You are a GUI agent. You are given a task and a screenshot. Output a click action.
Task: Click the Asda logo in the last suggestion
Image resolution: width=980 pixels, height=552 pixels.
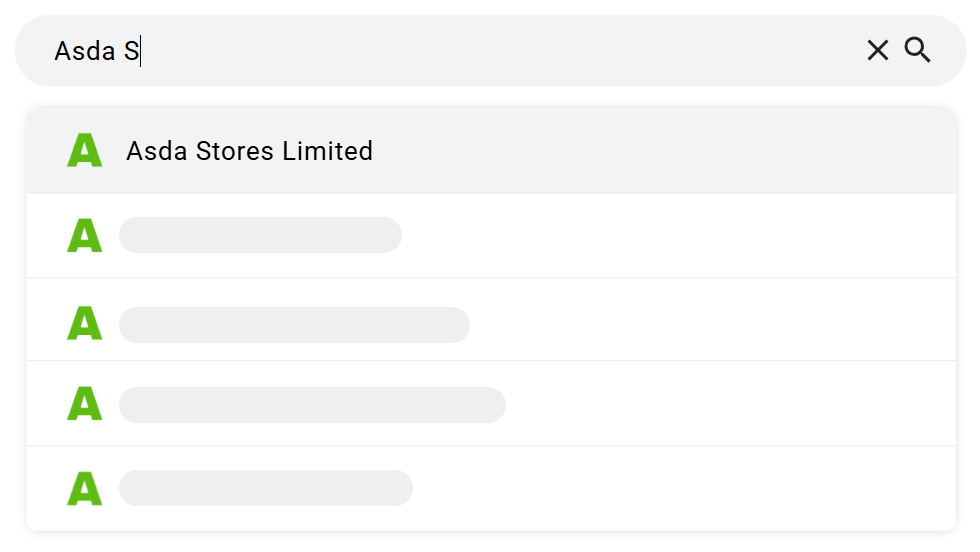coord(85,488)
